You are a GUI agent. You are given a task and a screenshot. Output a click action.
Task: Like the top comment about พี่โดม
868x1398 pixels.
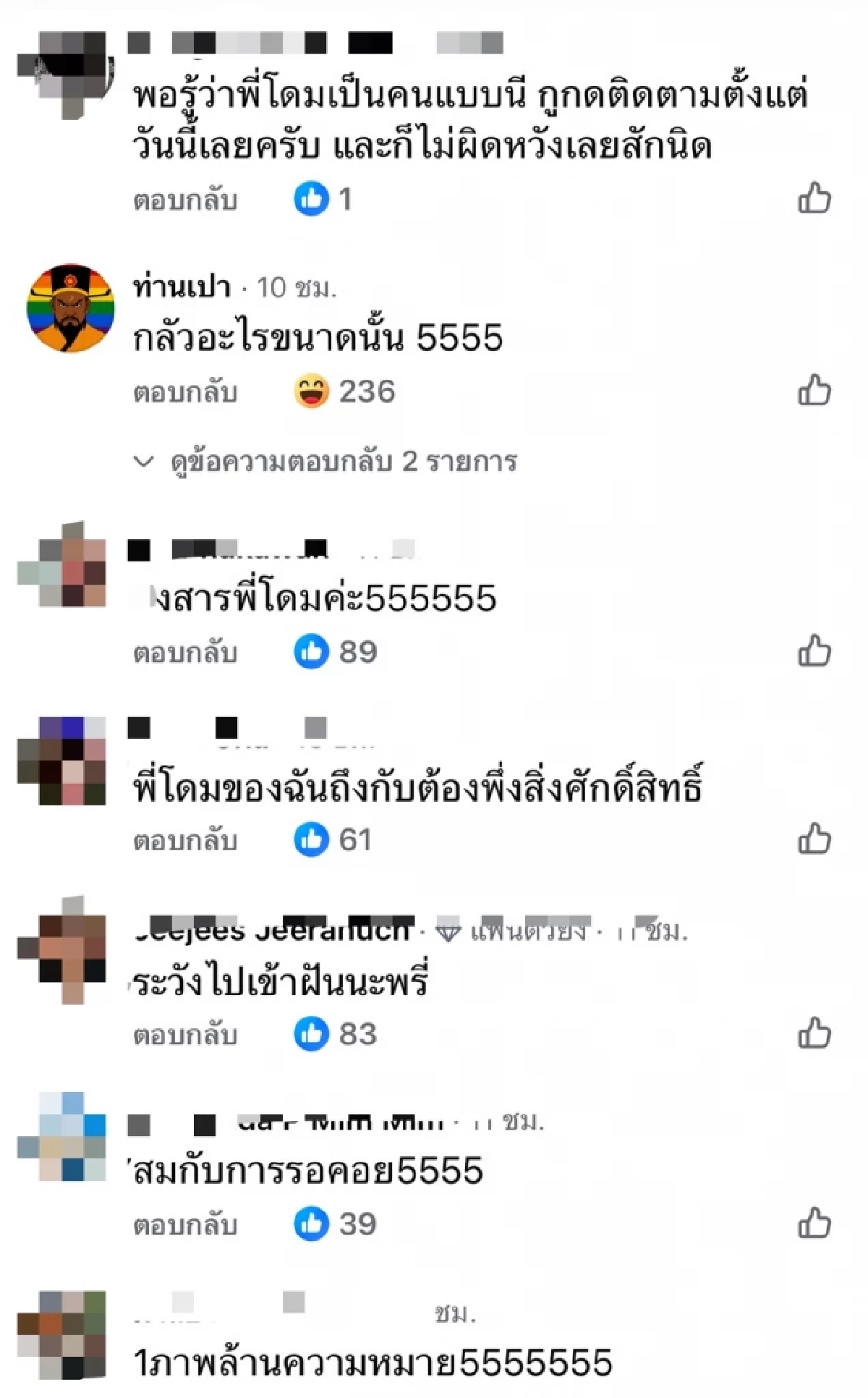pyautogui.click(x=814, y=199)
